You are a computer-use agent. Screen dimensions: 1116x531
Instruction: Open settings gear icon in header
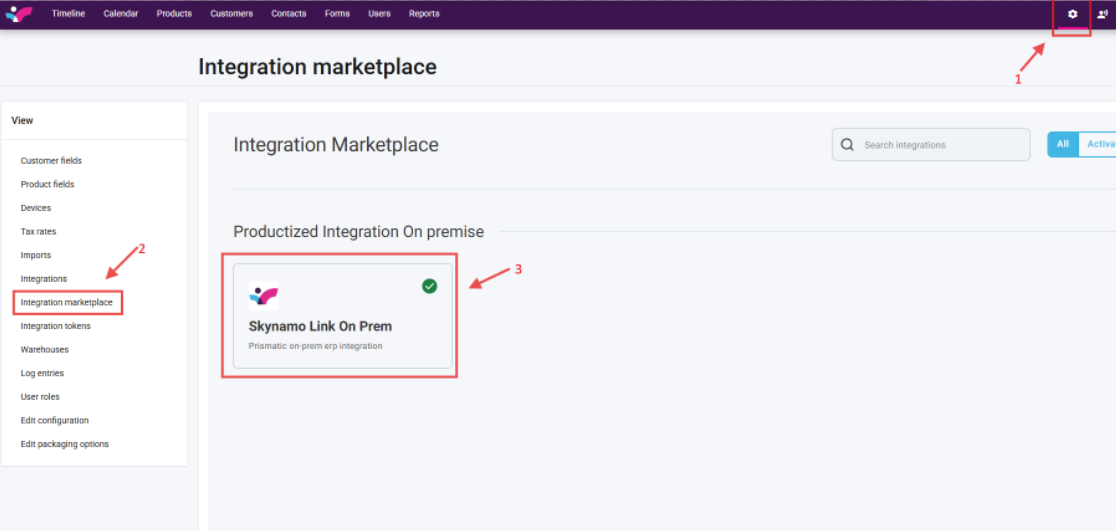click(x=1072, y=14)
